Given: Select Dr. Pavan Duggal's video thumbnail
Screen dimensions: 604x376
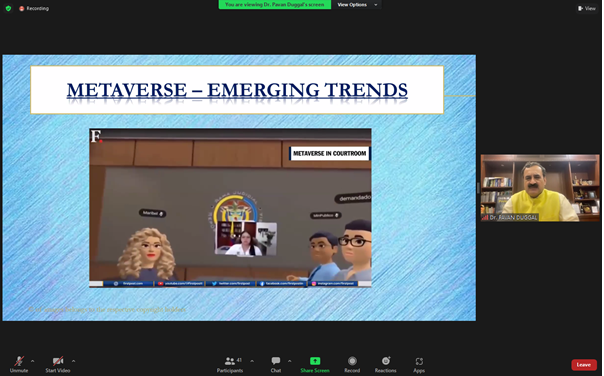Looking at the screenshot, I should (x=540, y=188).
